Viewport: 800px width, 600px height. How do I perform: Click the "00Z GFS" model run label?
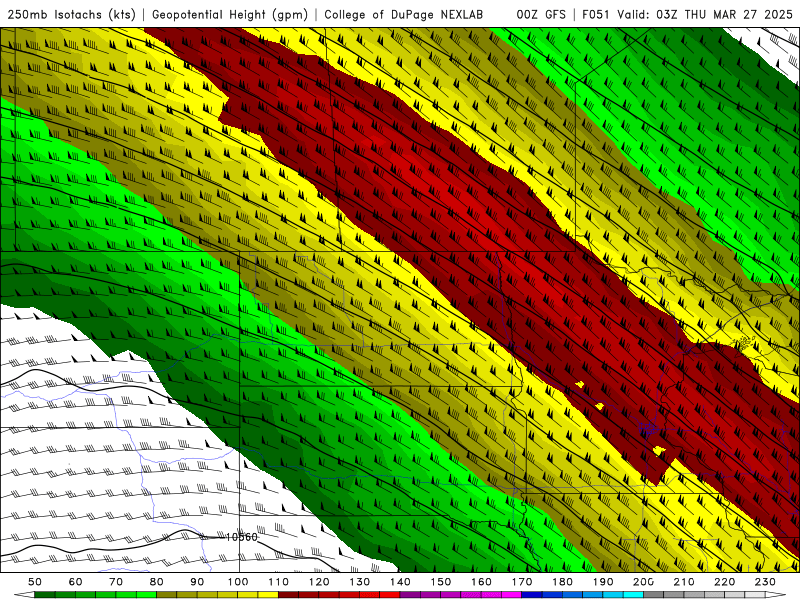541,14
